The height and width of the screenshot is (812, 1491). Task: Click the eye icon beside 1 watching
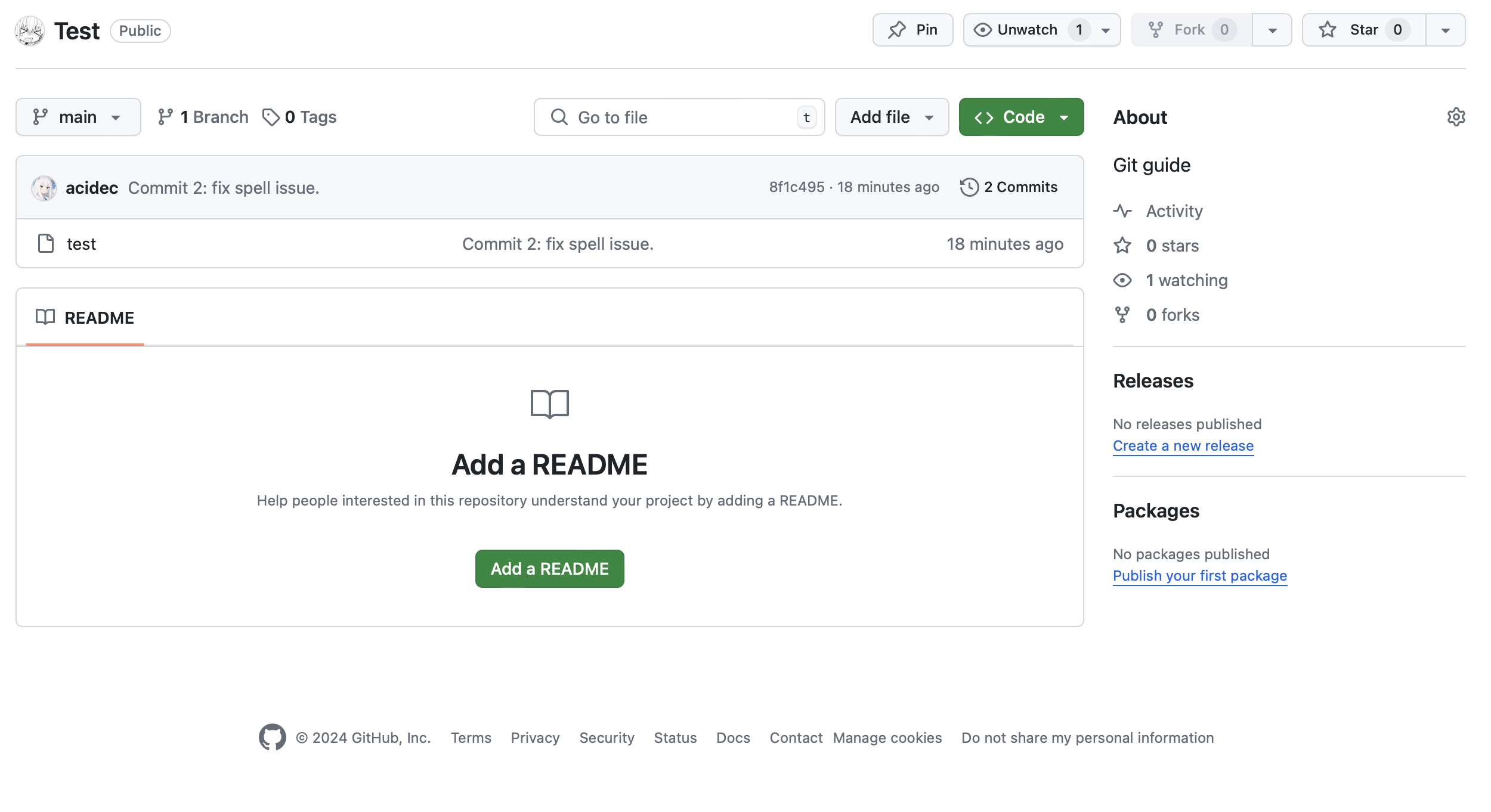(1122, 280)
